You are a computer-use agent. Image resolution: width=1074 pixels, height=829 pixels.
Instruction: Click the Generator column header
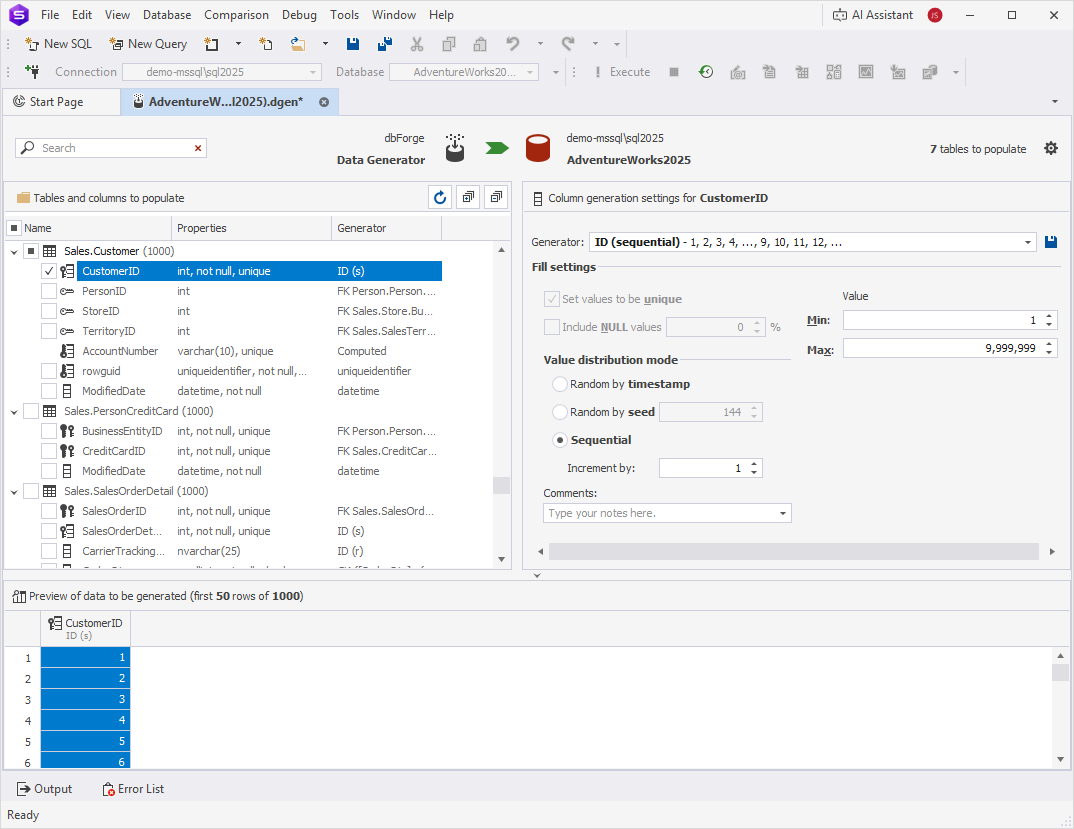point(386,228)
